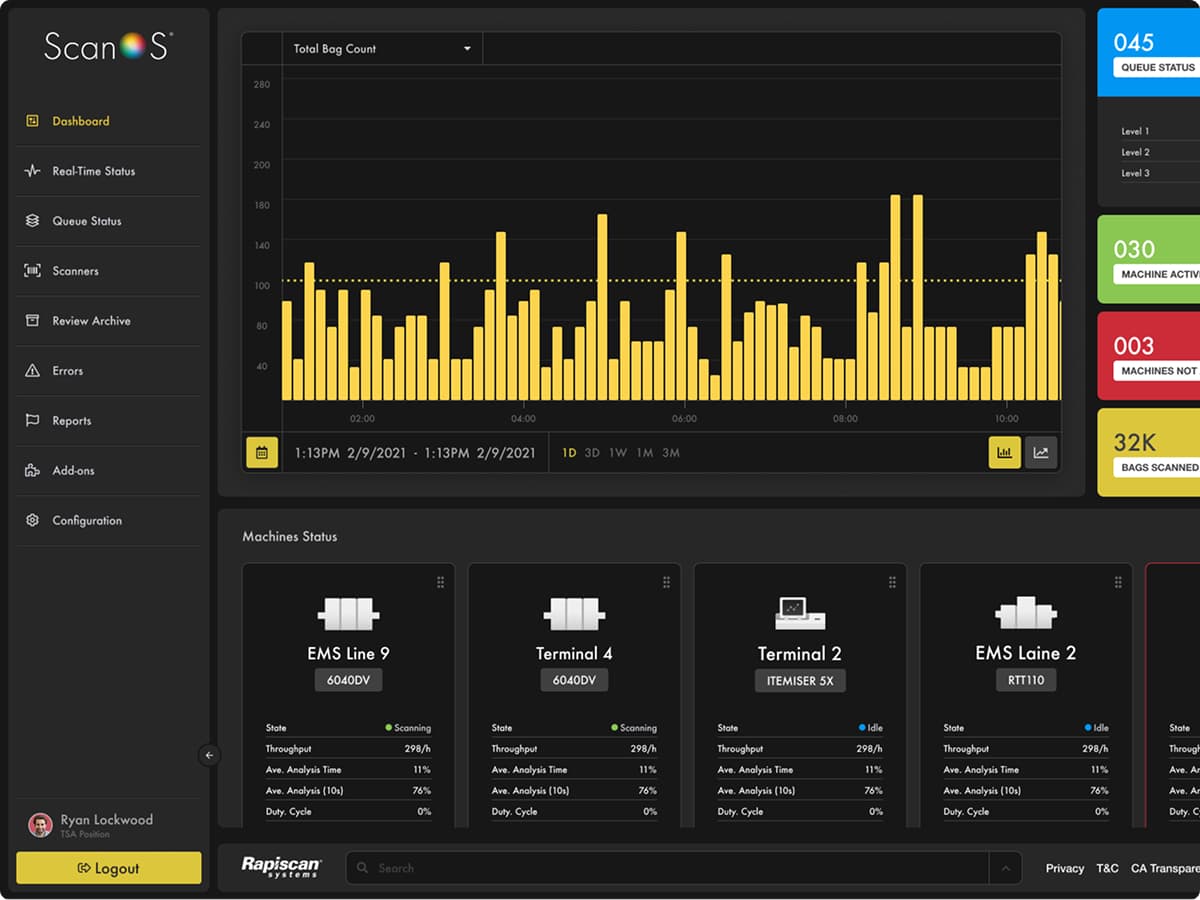The image size is (1200, 900).
Task: Switch chart to line graph view
Action: click(1040, 452)
